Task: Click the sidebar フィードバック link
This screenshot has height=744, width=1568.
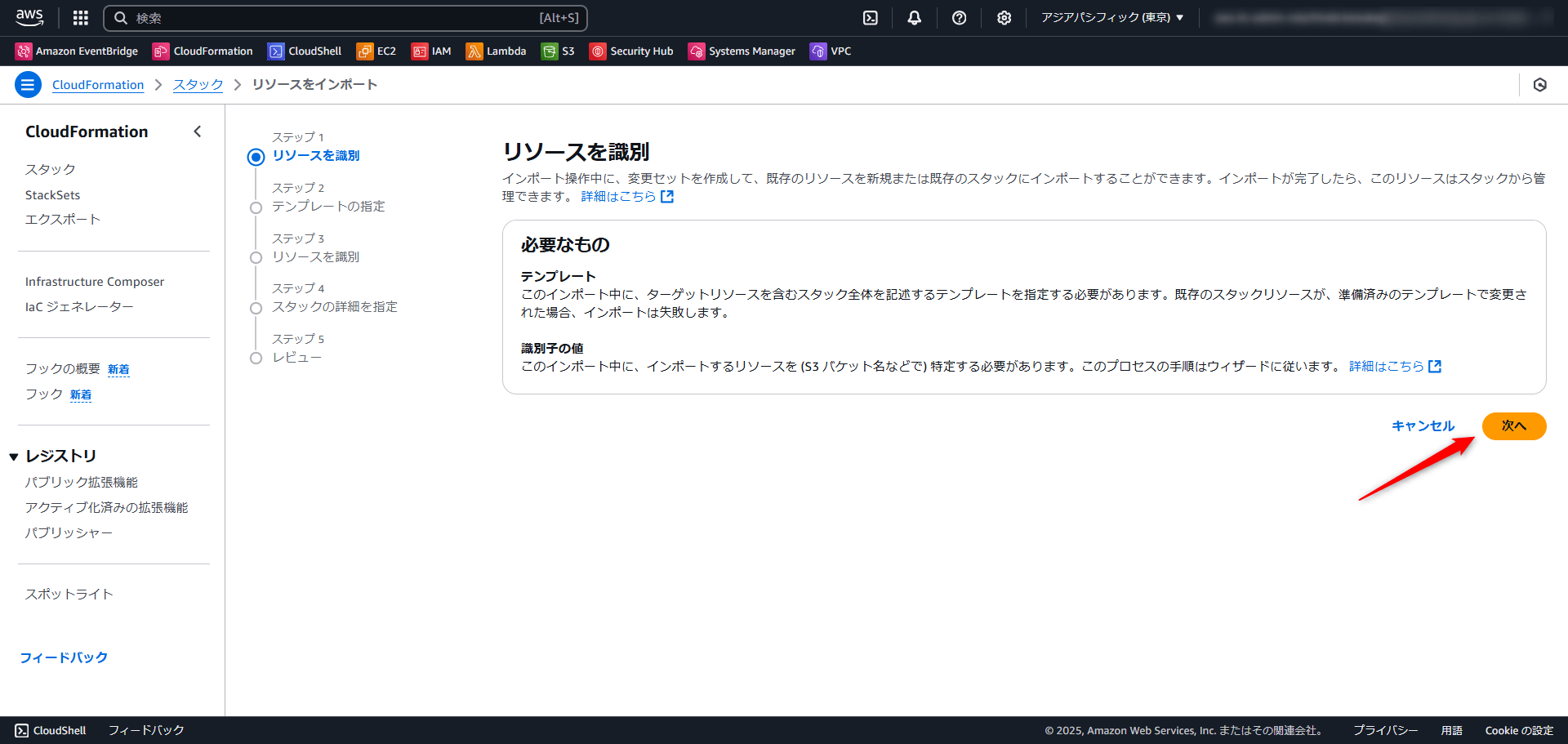Action: point(64,657)
